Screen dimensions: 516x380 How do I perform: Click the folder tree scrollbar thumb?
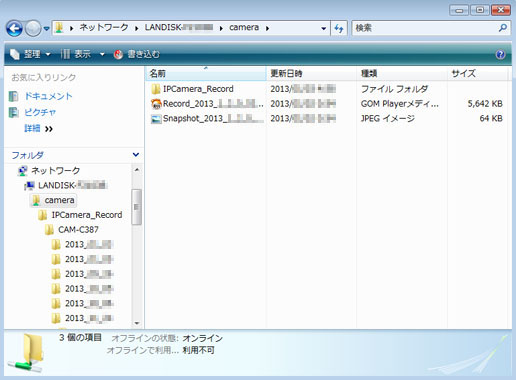pyautogui.click(x=136, y=207)
